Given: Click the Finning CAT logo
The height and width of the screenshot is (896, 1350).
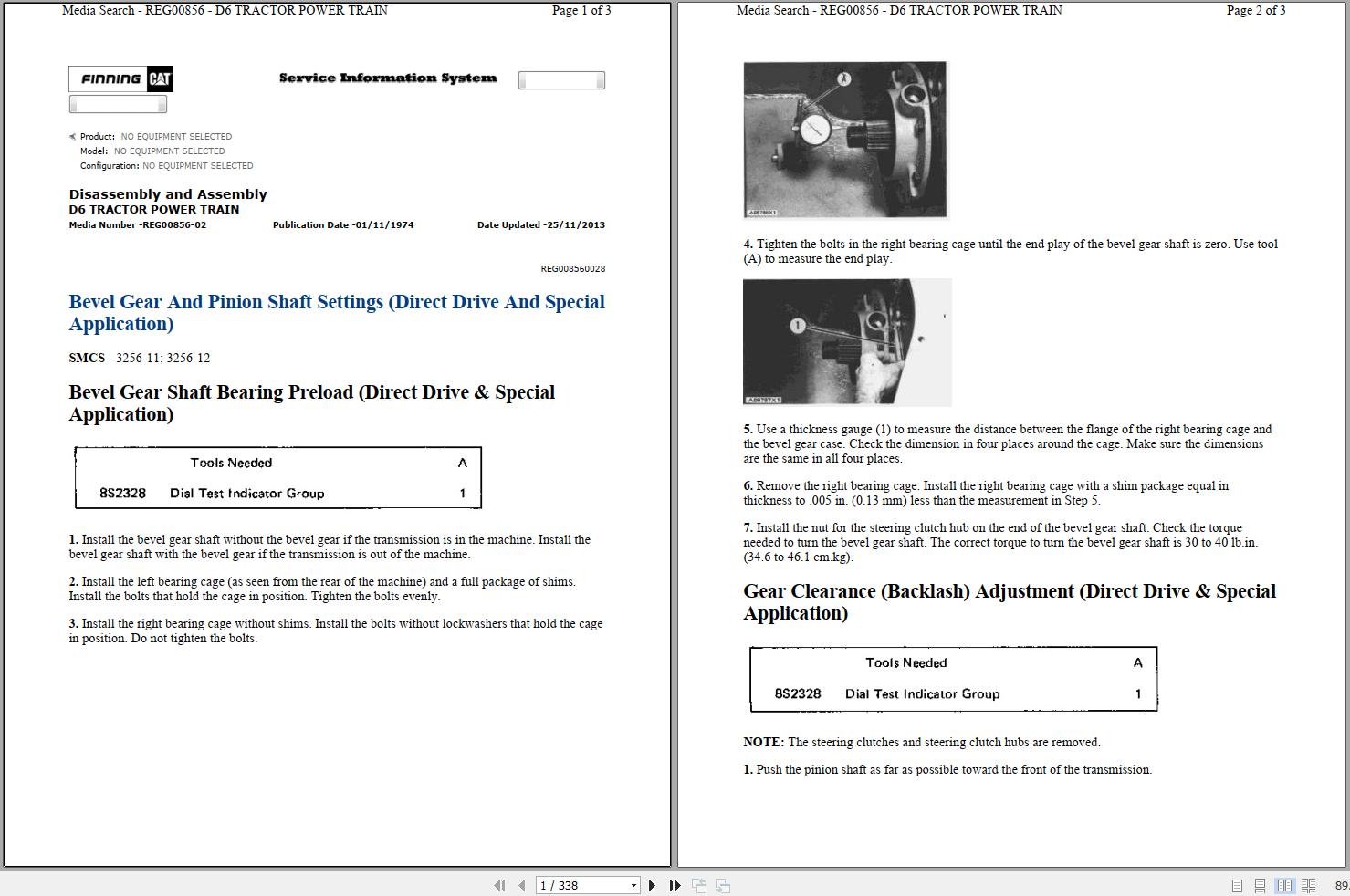Looking at the screenshot, I should (x=120, y=79).
